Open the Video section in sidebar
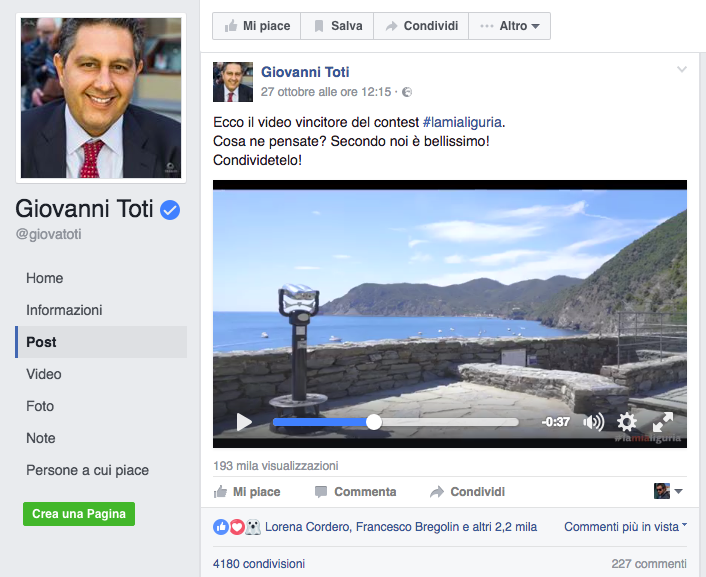The image size is (706, 577). (44, 374)
